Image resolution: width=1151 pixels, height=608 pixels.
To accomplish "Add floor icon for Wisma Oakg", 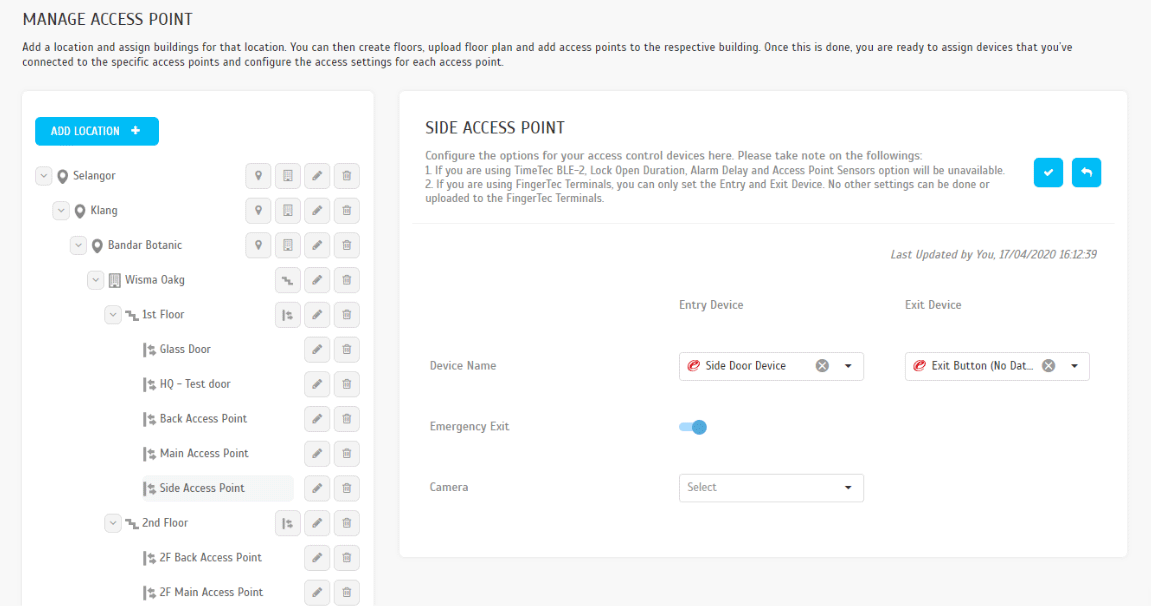I will [288, 280].
